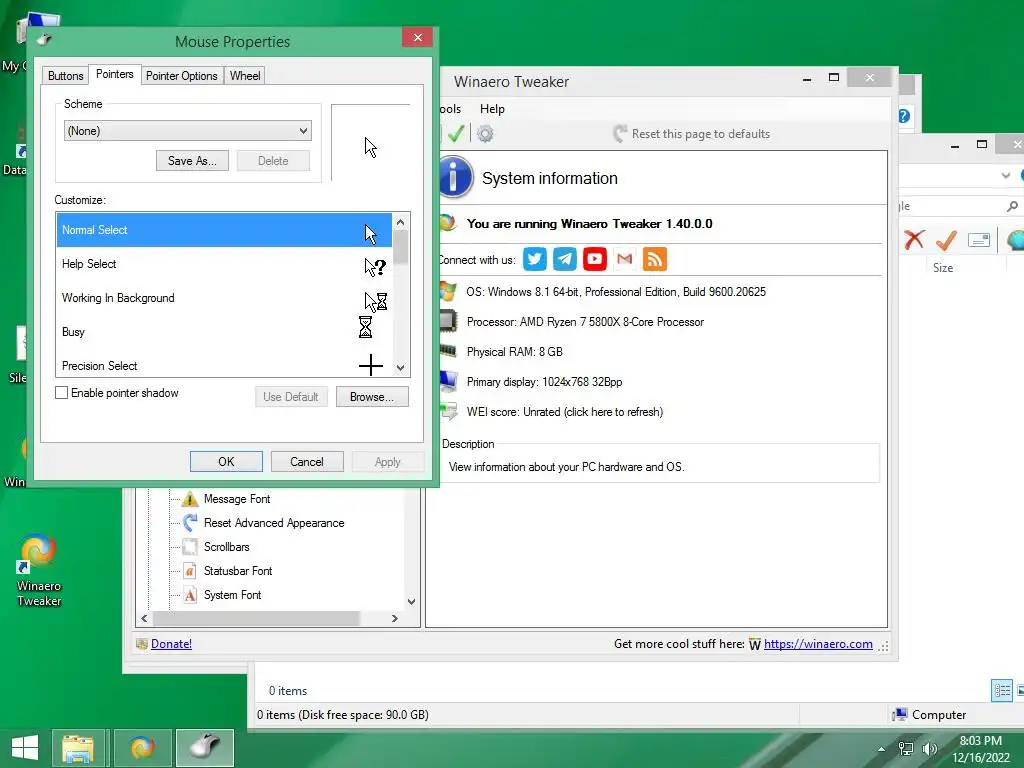The width and height of the screenshot is (1024, 768).
Task: Open the Scheme dropdown
Action: pyautogui.click(x=187, y=131)
